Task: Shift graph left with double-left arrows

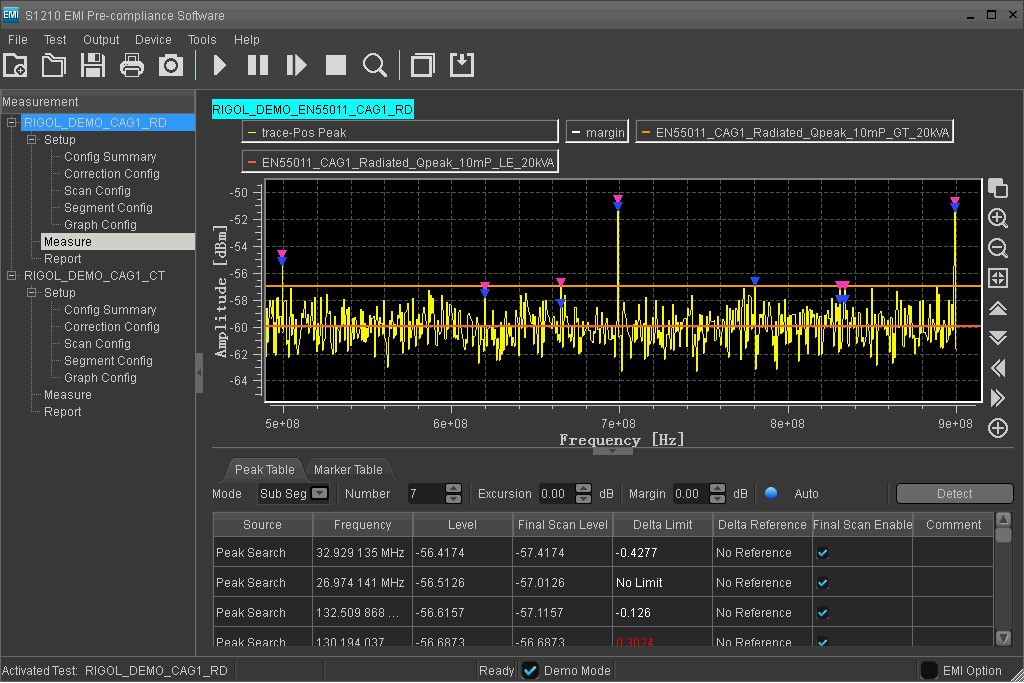Action: pyautogui.click(x=997, y=368)
